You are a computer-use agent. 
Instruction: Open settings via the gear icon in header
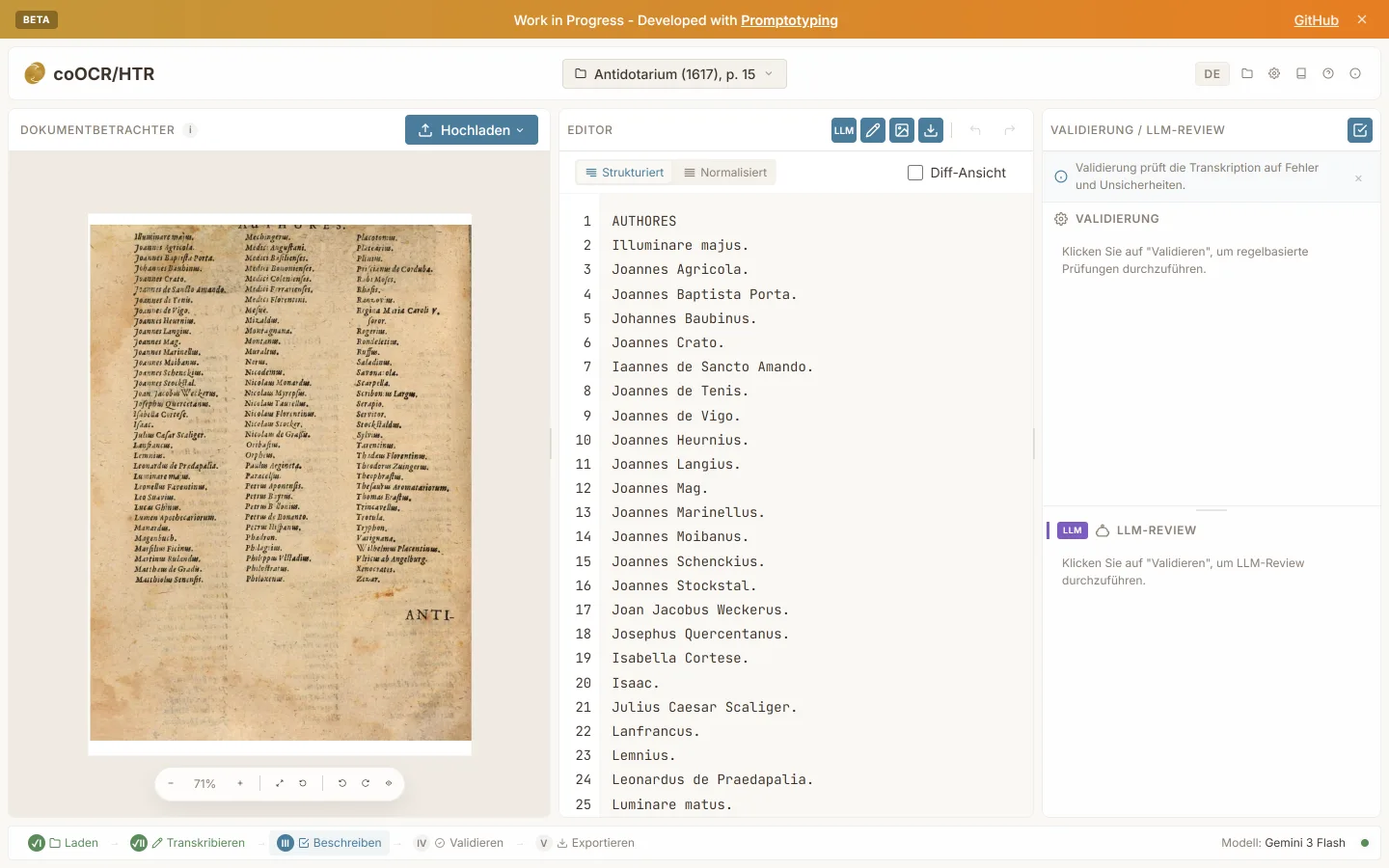pos(1274,73)
